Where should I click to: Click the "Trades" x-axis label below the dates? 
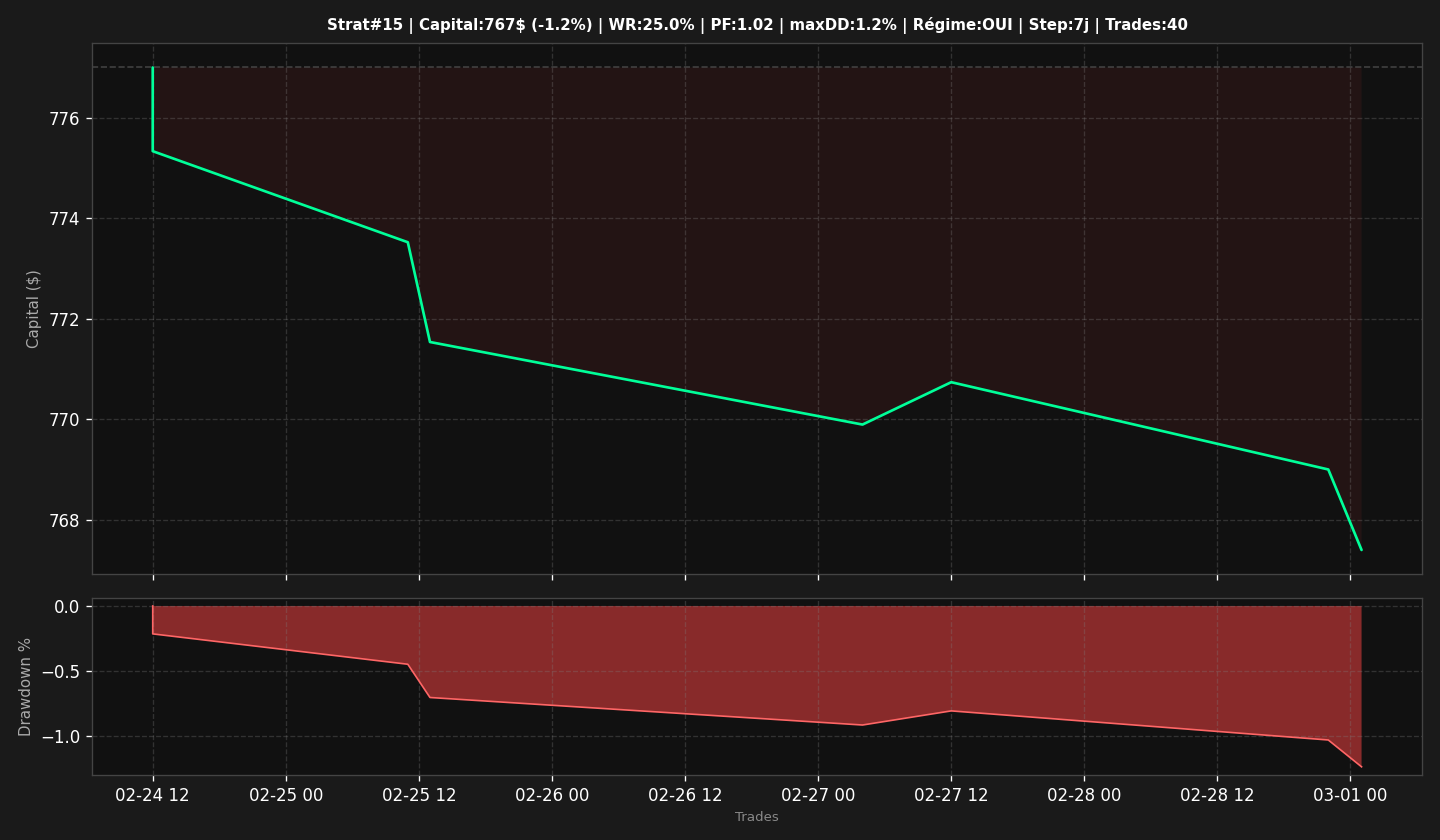757,817
